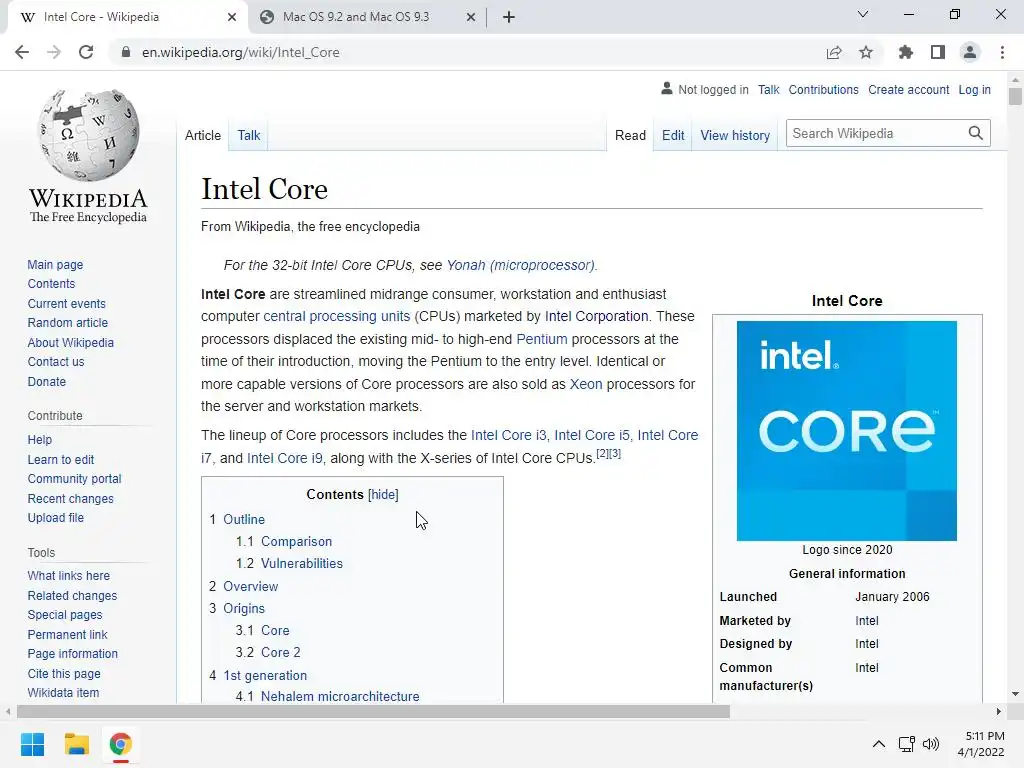Click the volume speaker tray icon

(x=931, y=744)
